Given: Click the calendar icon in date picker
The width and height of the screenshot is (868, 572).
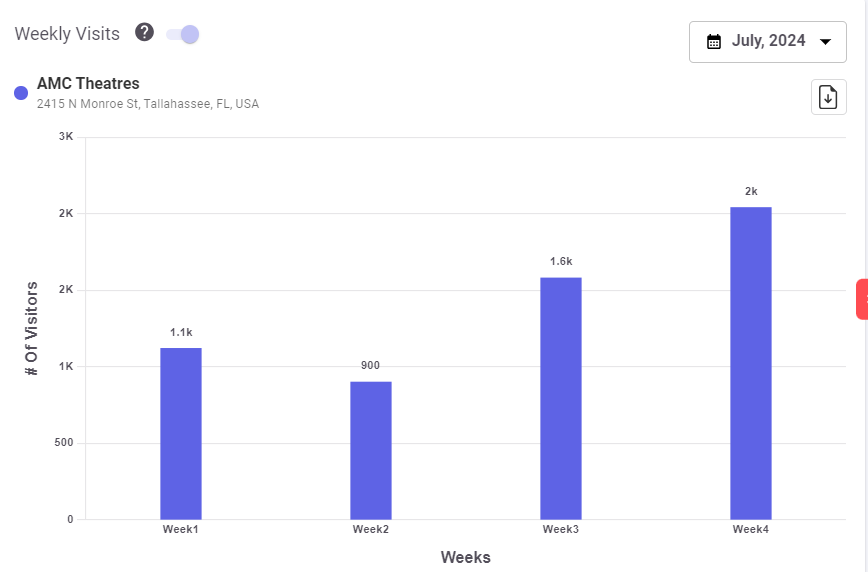Looking at the screenshot, I should tap(713, 41).
